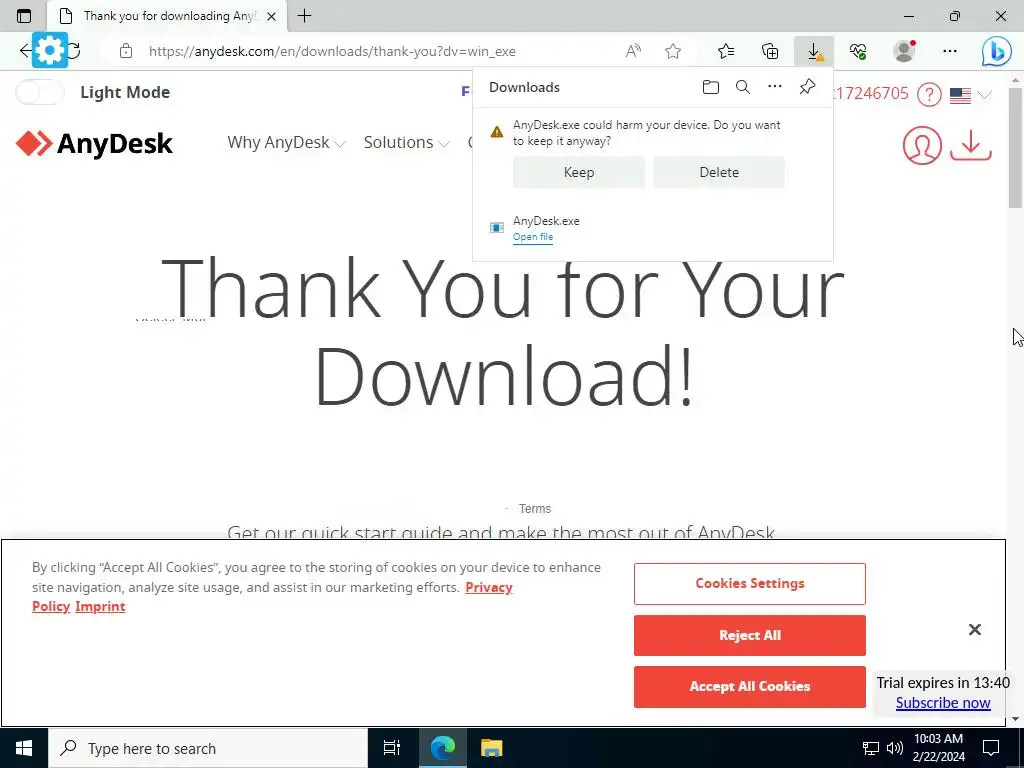Expand the Why AnyDesk menu

[x=286, y=142]
